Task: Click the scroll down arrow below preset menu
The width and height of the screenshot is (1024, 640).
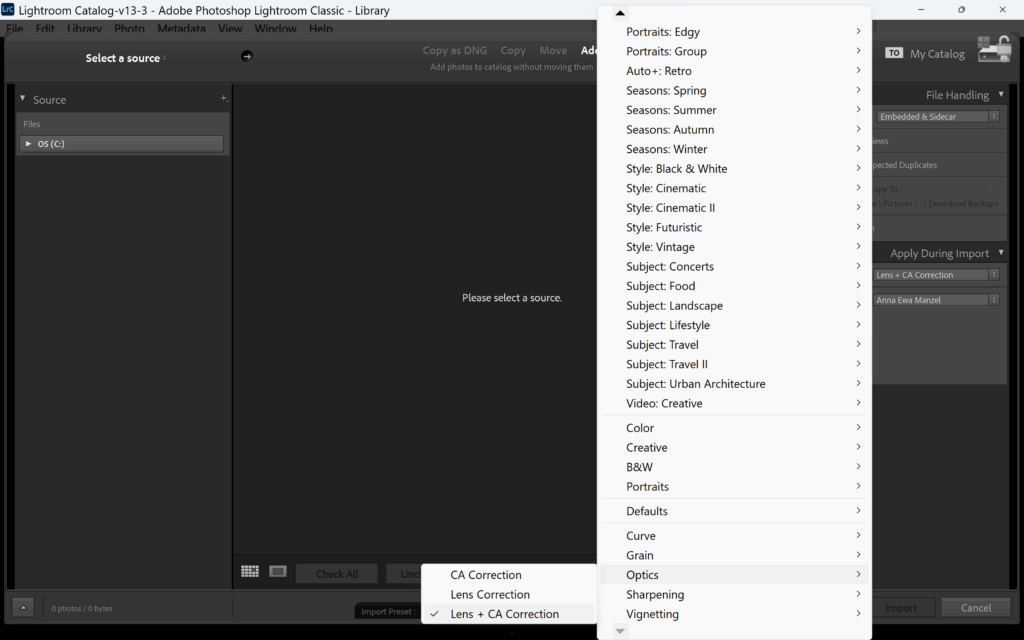Action: pyautogui.click(x=620, y=631)
